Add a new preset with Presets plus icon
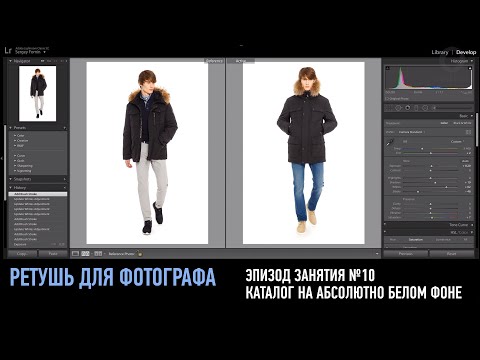The image size is (480, 360). [x=64, y=128]
